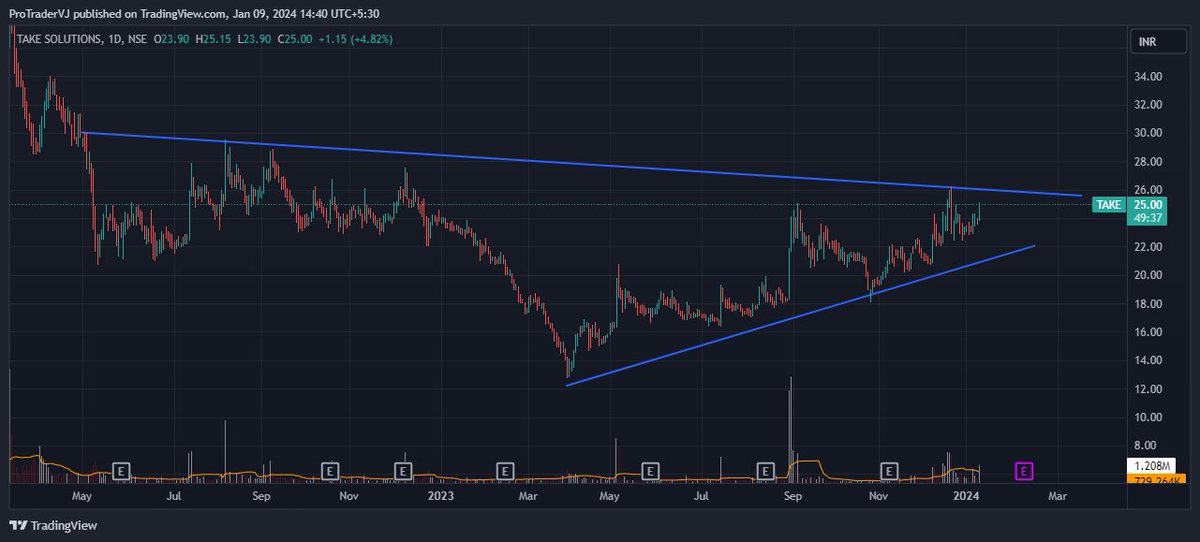Click the purple upcoming earnings E marker

1024,469
